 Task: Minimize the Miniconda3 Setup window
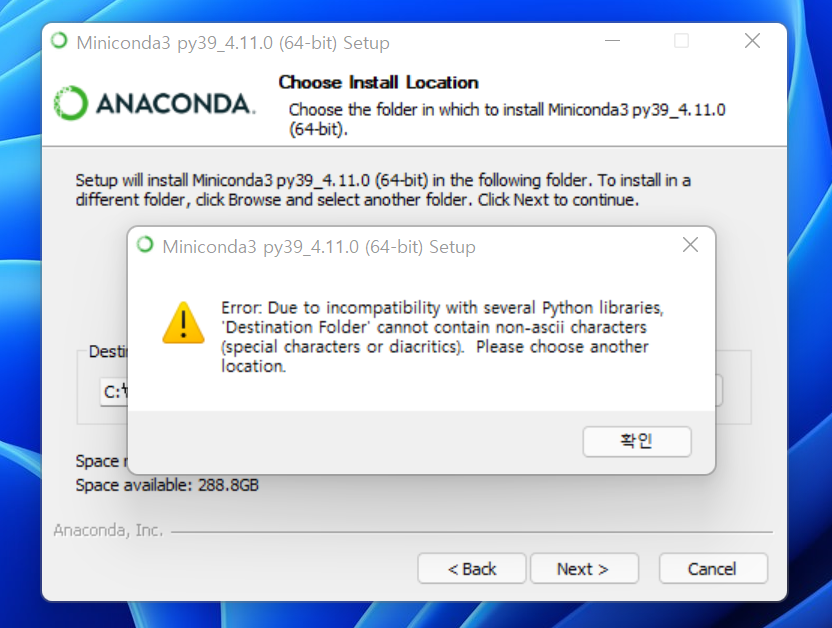pyautogui.click(x=612, y=41)
